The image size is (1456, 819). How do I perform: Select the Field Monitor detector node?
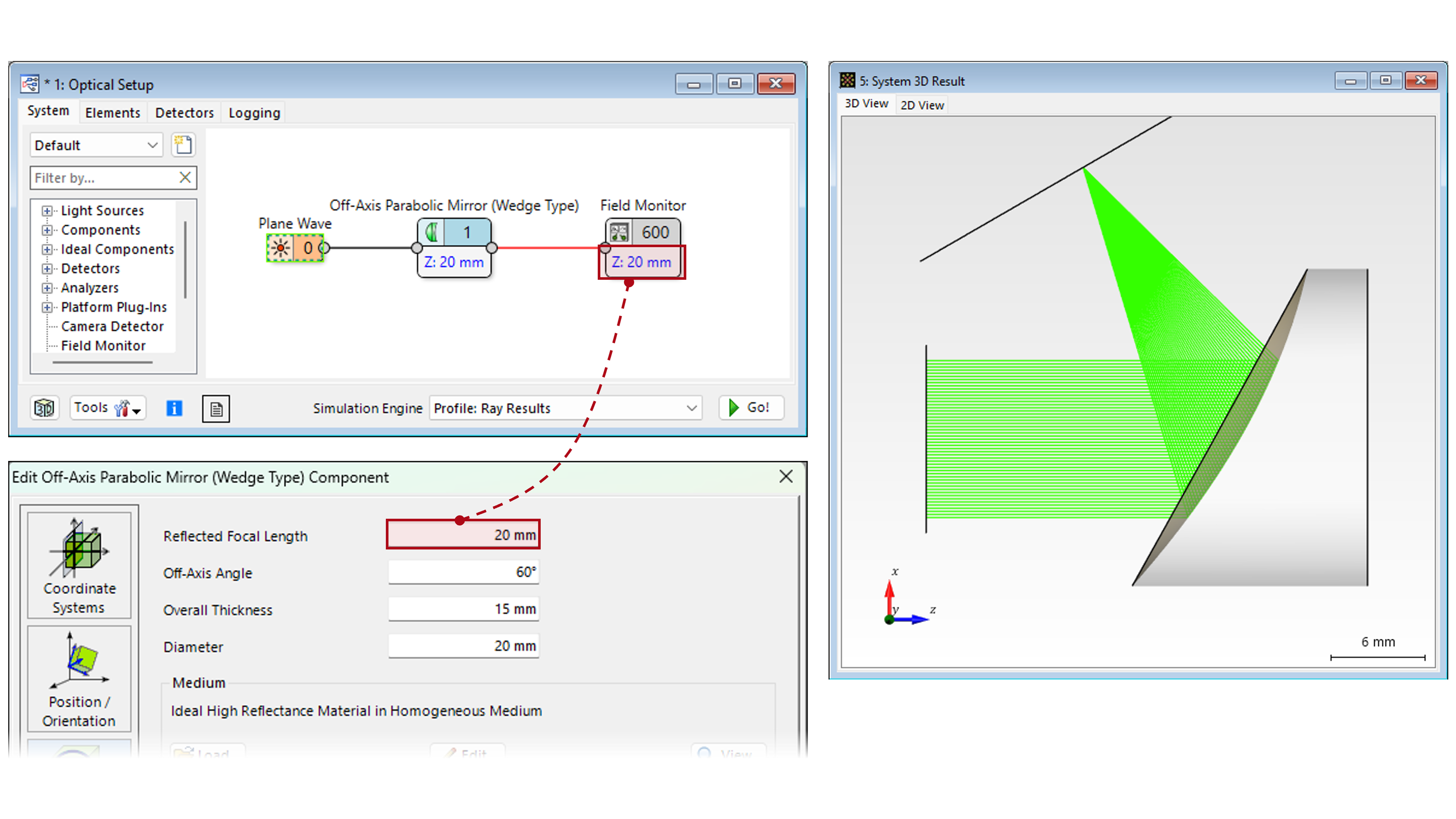[642, 233]
